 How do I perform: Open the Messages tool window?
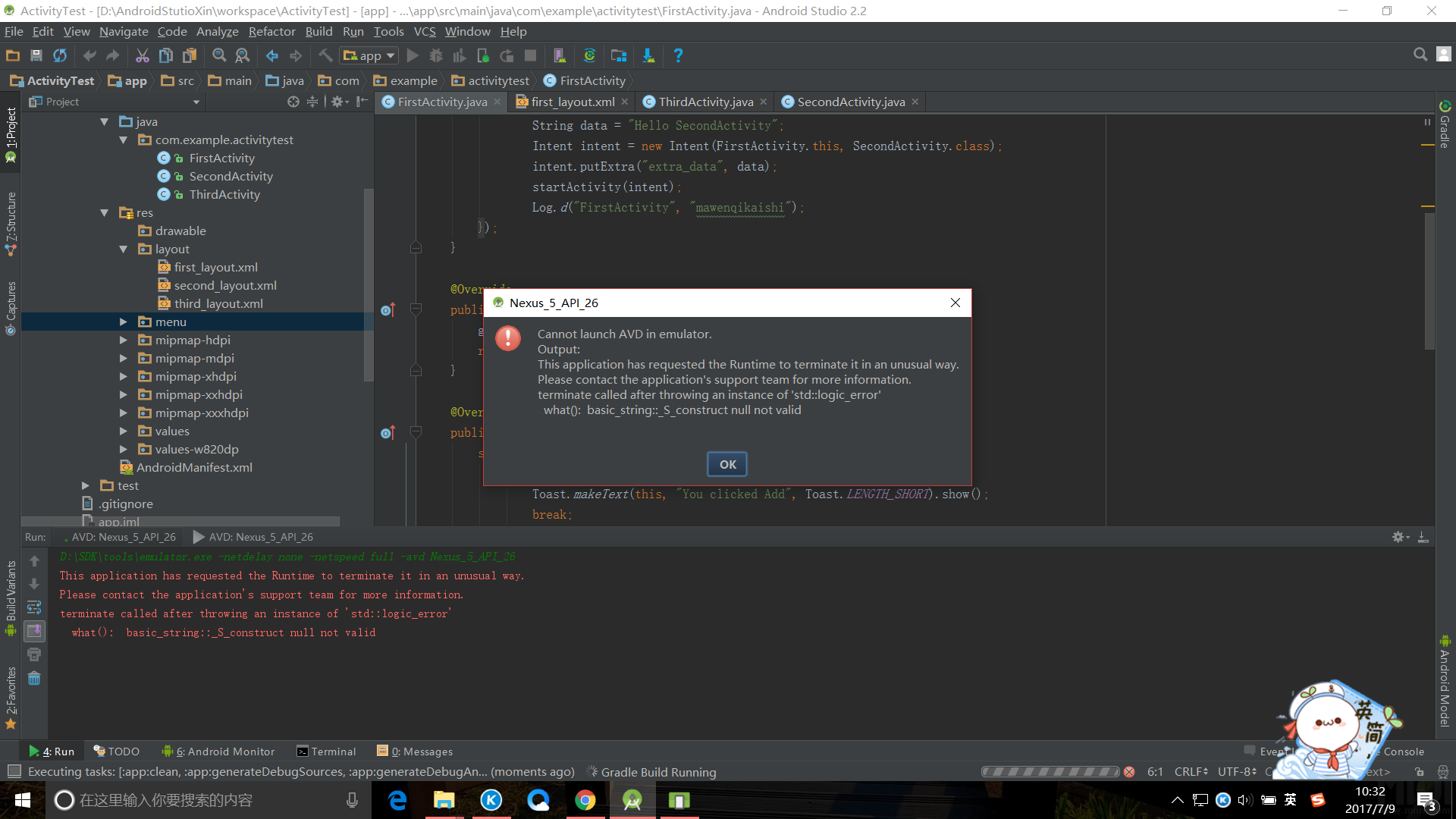(415, 751)
